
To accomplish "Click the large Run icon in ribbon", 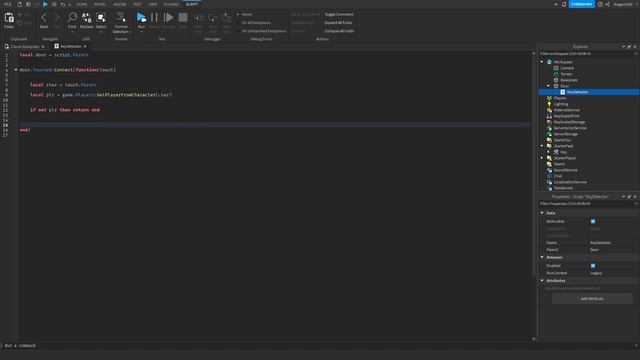I will [x=141, y=18].
